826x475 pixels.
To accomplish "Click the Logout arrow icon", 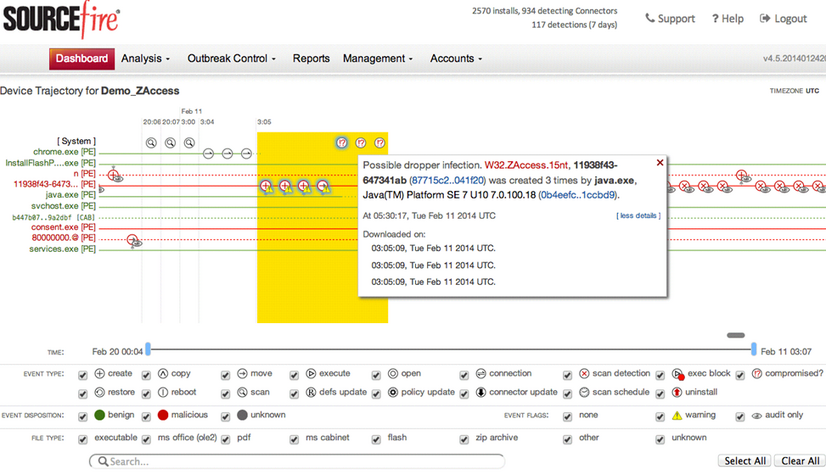I will pyautogui.click(x=764, y=18).
